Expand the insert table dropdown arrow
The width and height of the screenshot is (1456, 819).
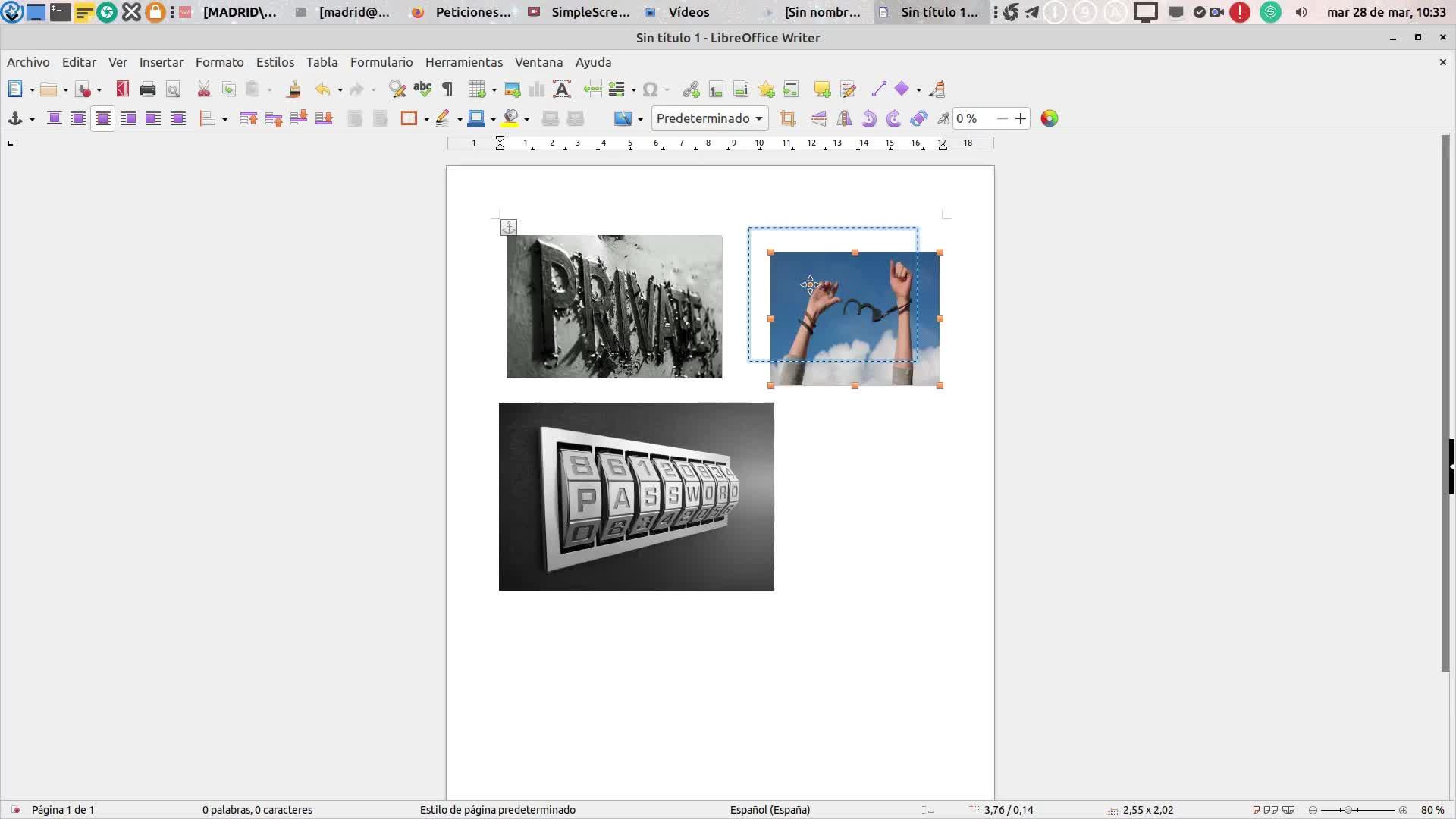(494, 90)
